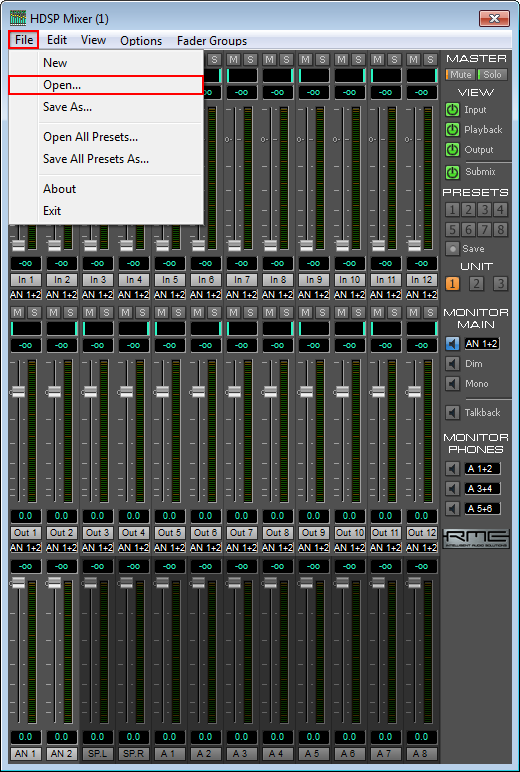Open the View menu
This screenshot has height=772, width=520.
(x=94, y=40)
